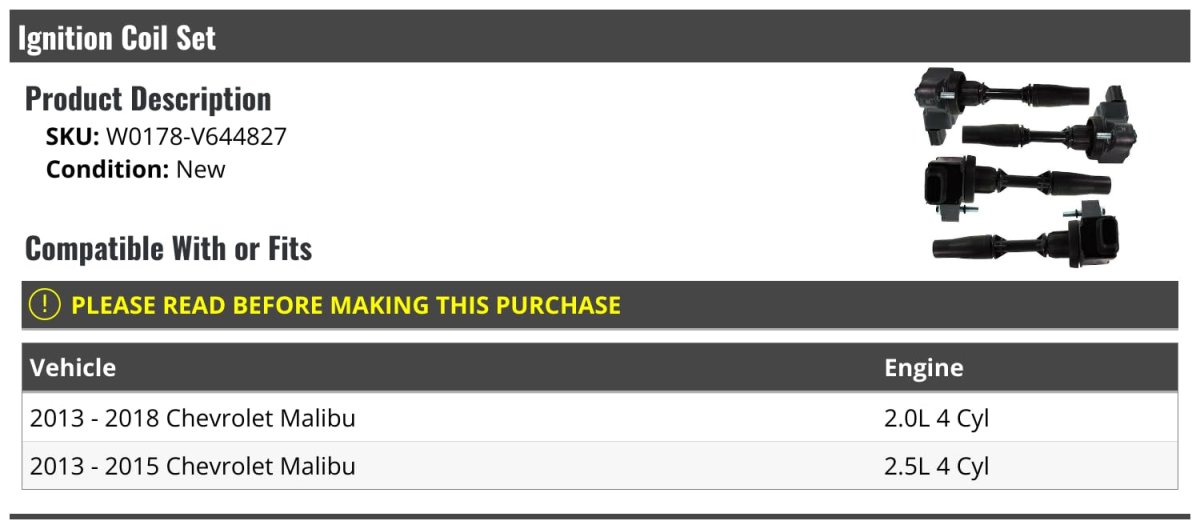Click the SKU W0178-V644827 text
This screenshot has height=529, width=1200.
[x=166, y=137]
